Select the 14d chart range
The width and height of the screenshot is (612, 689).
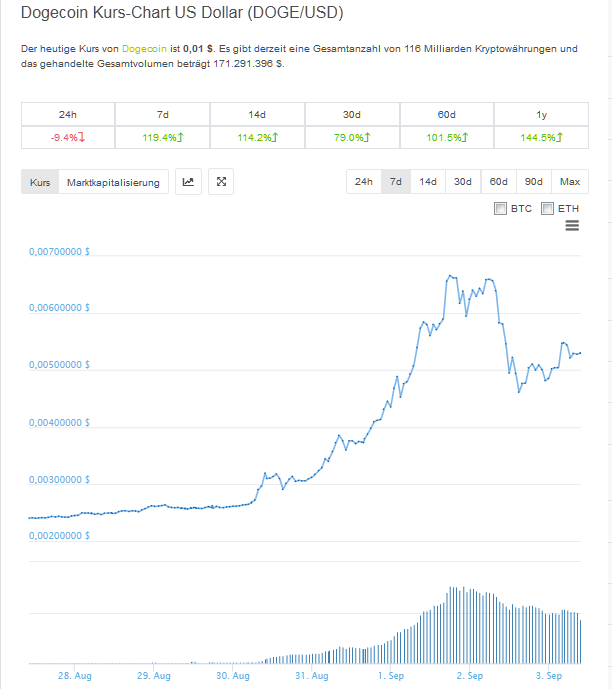(428, 181)
